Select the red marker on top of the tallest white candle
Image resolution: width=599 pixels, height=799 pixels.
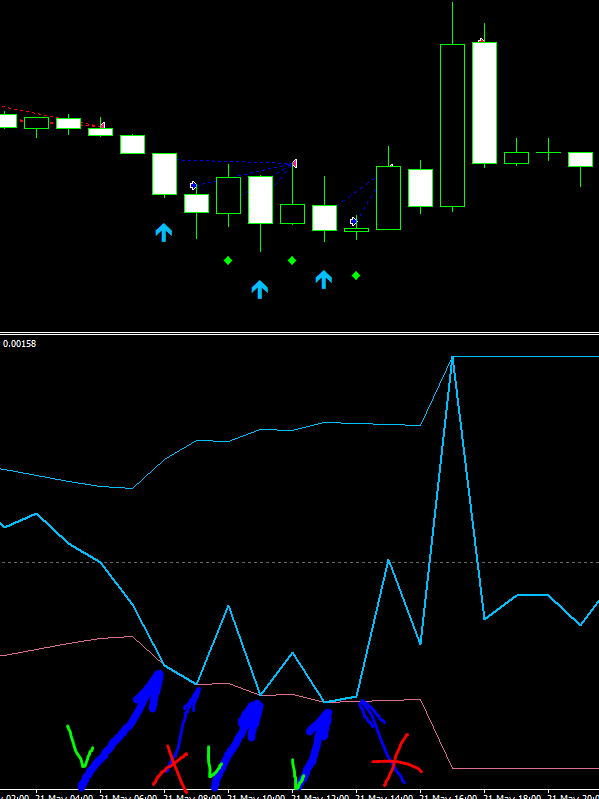(481, 40)
